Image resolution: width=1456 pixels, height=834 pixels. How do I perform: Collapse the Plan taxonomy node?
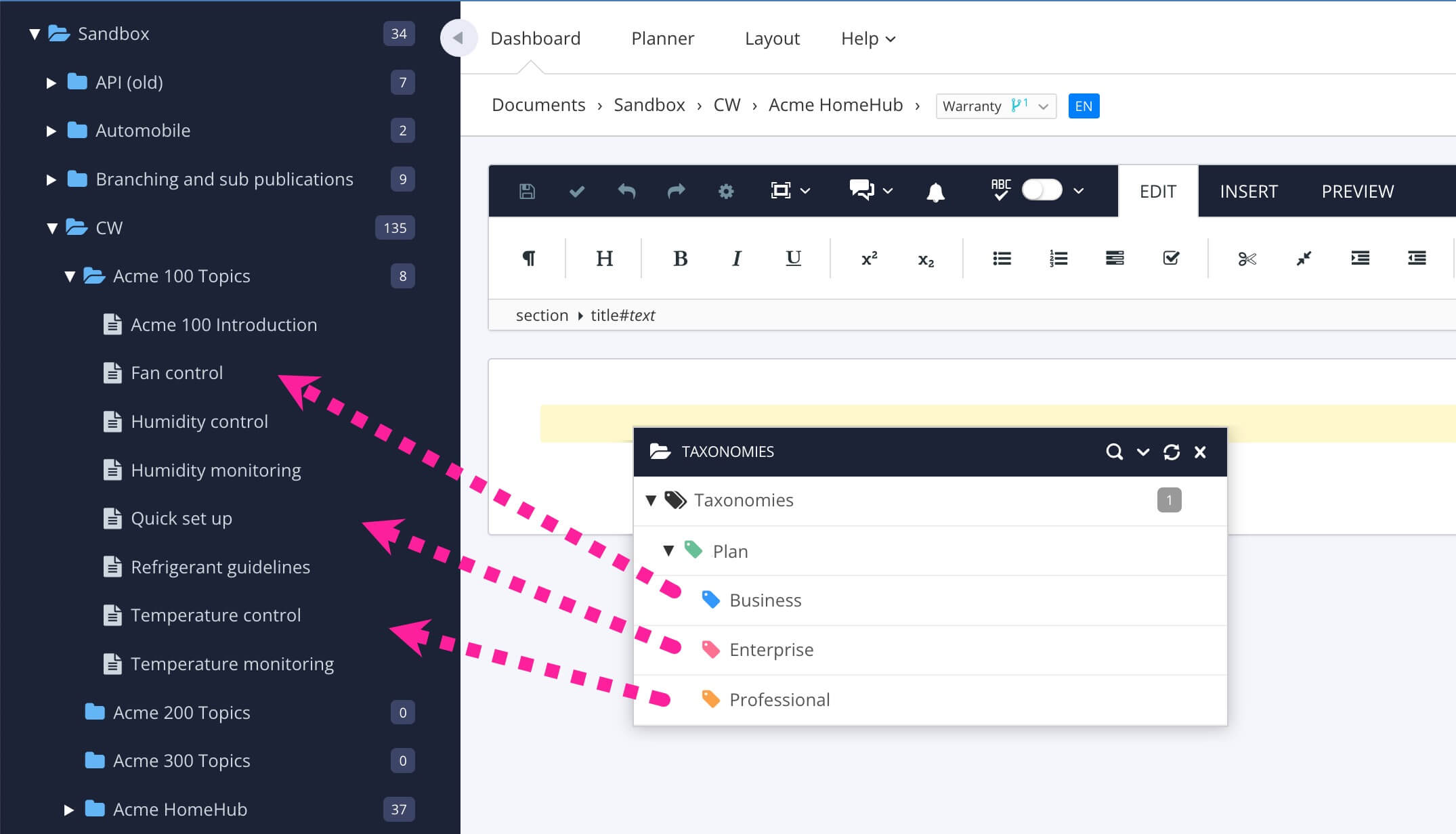pyautogui.click(x=668, y=551)
